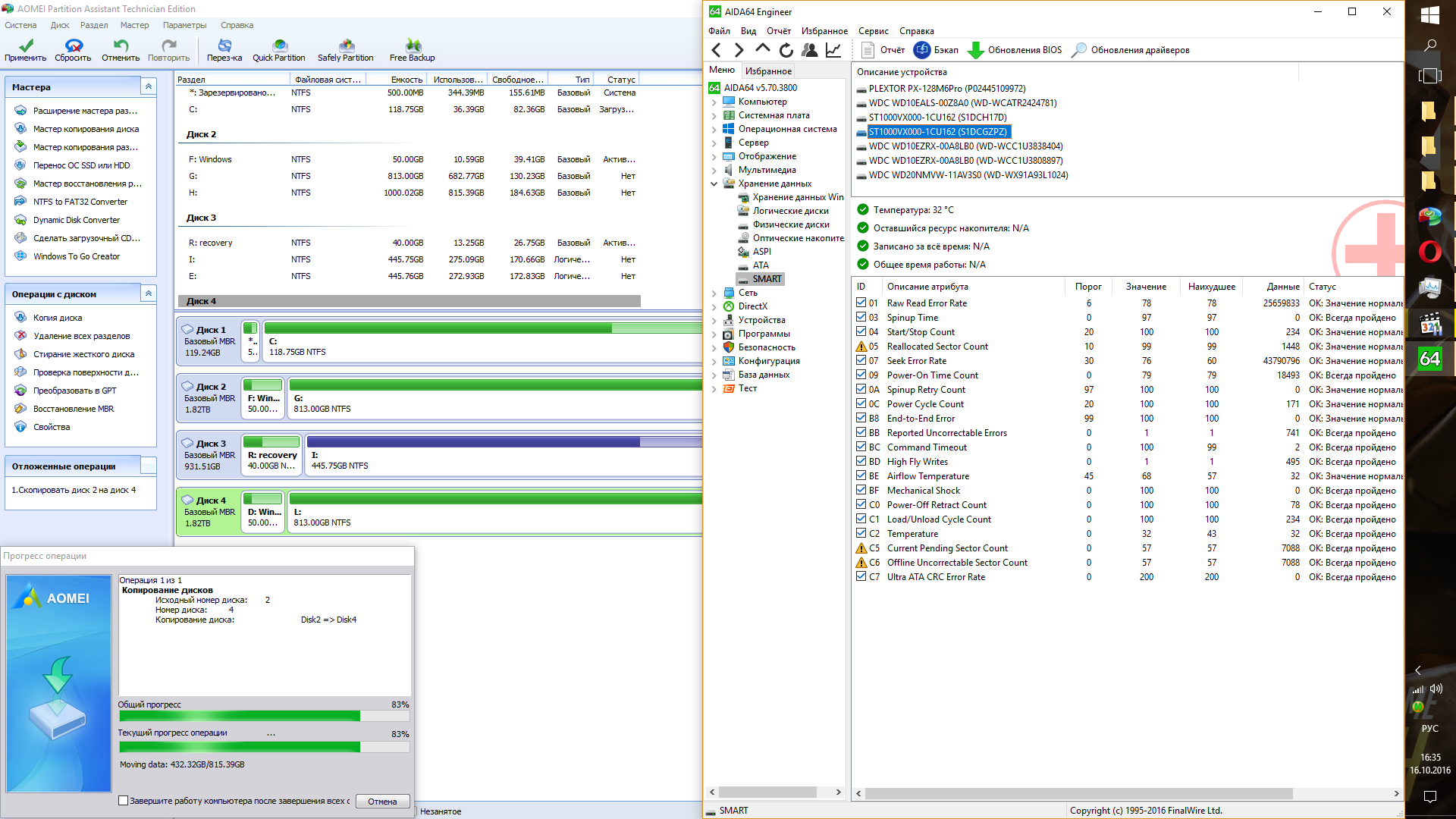
Task: Collapse the Хранение данных tree node
Action: (x=714, y=184)
